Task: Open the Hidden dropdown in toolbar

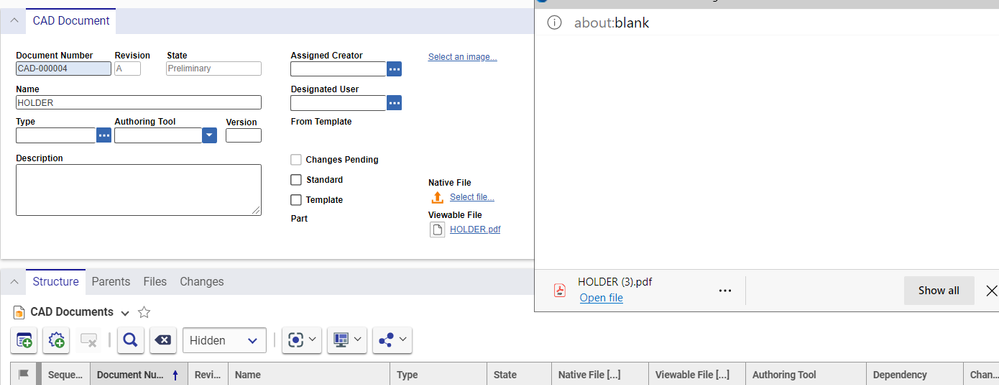Action: click(x=224, y=340)
